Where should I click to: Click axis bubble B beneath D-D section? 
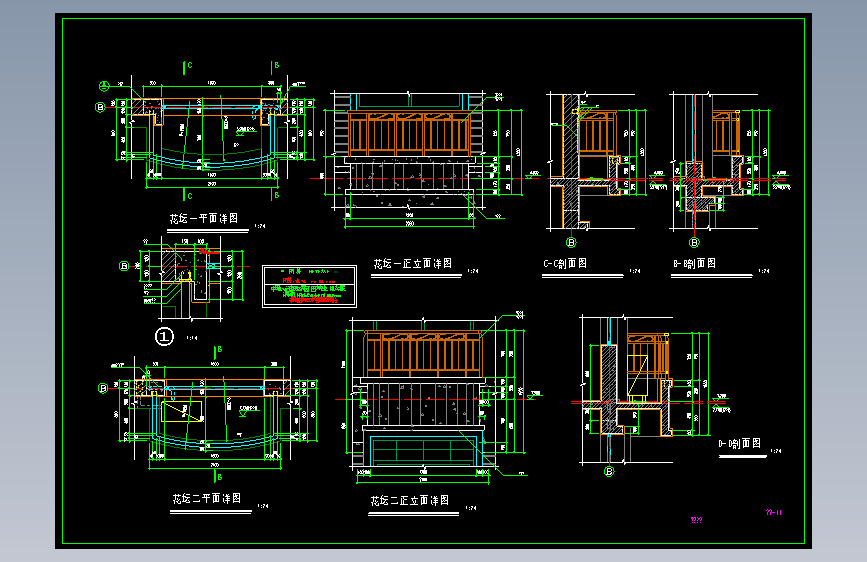609,471
